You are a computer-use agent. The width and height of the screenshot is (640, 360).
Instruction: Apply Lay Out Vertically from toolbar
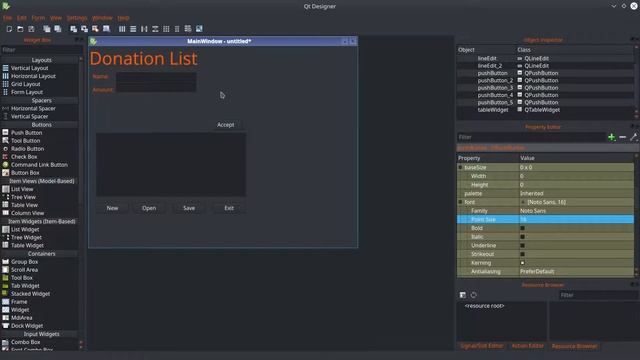133,29
